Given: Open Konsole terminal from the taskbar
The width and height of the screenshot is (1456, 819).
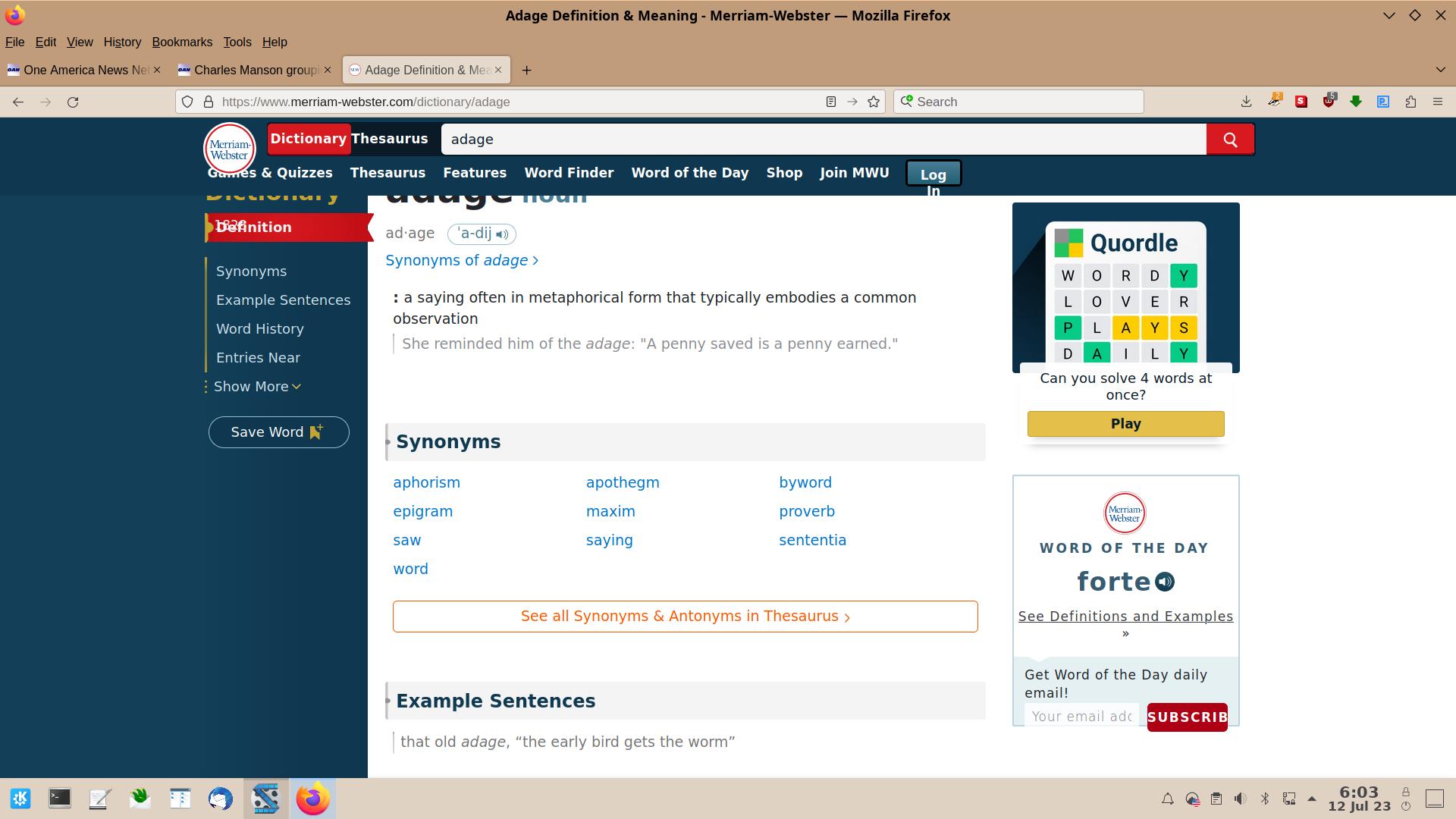Looking at the screenshot, I should (59, 798).
